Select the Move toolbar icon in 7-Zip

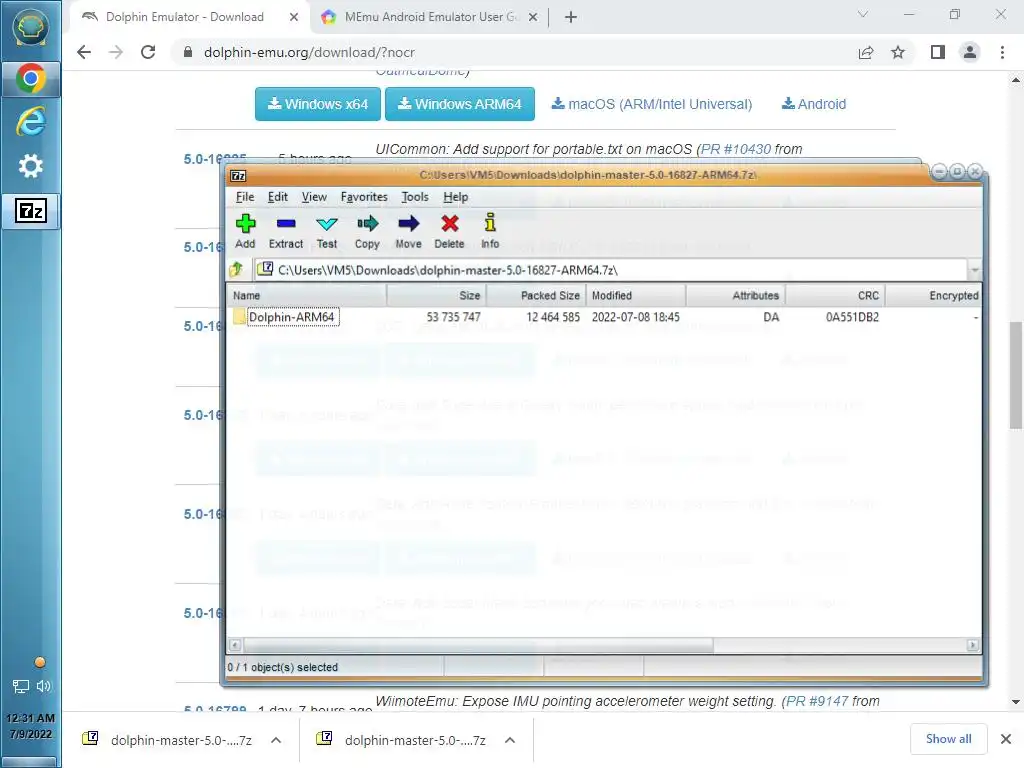[408, 231]
